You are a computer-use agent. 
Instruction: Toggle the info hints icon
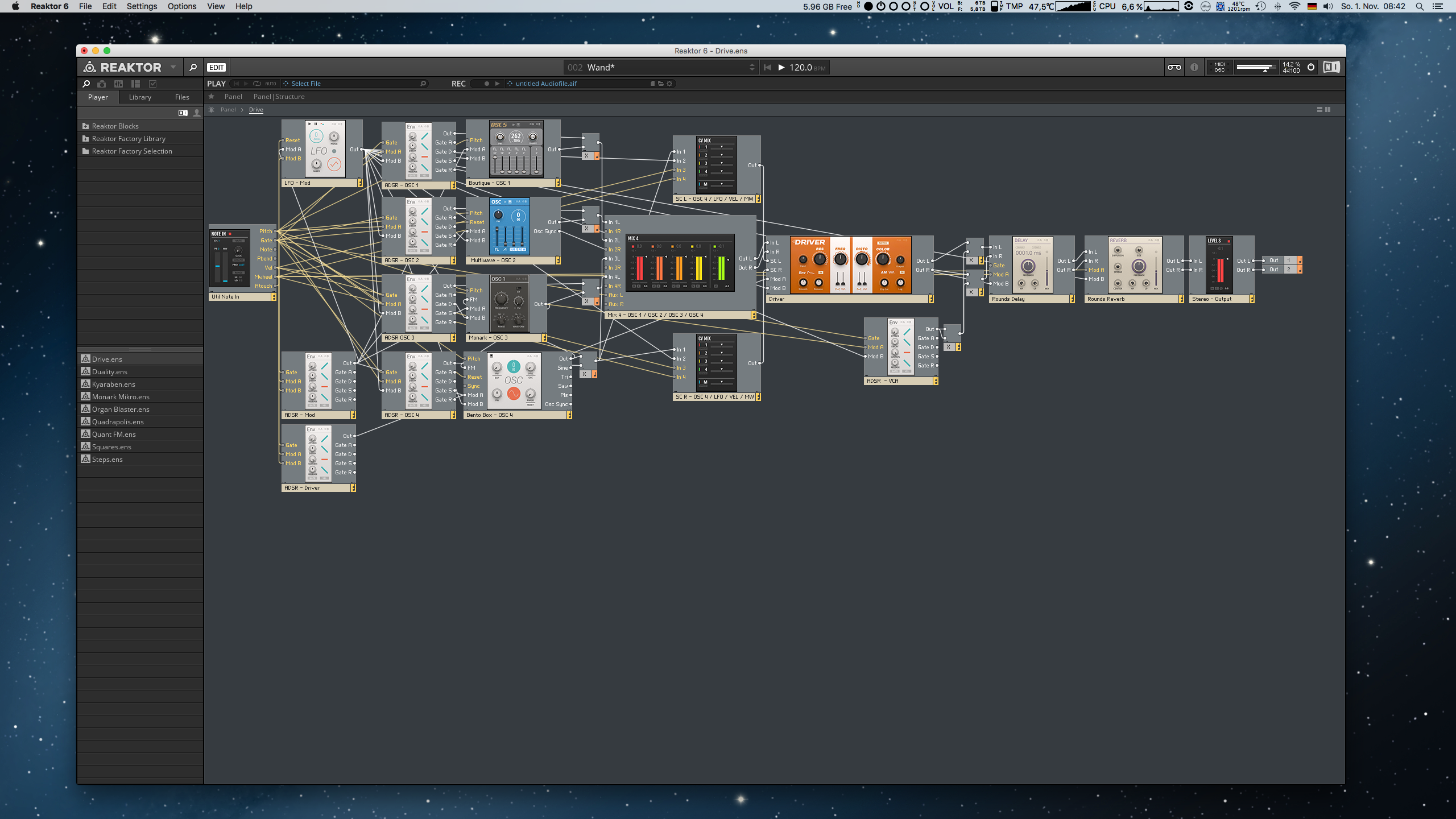tap(1194, 67)
